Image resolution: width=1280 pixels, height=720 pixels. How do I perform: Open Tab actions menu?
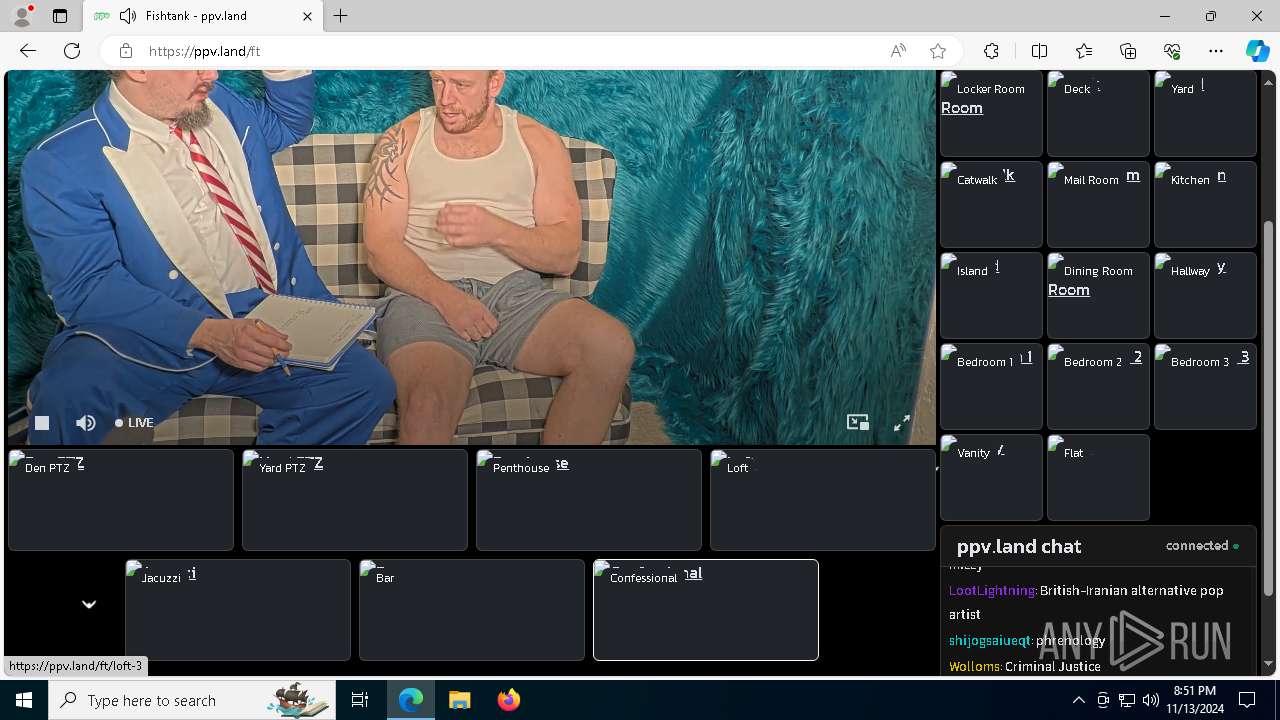60,16
